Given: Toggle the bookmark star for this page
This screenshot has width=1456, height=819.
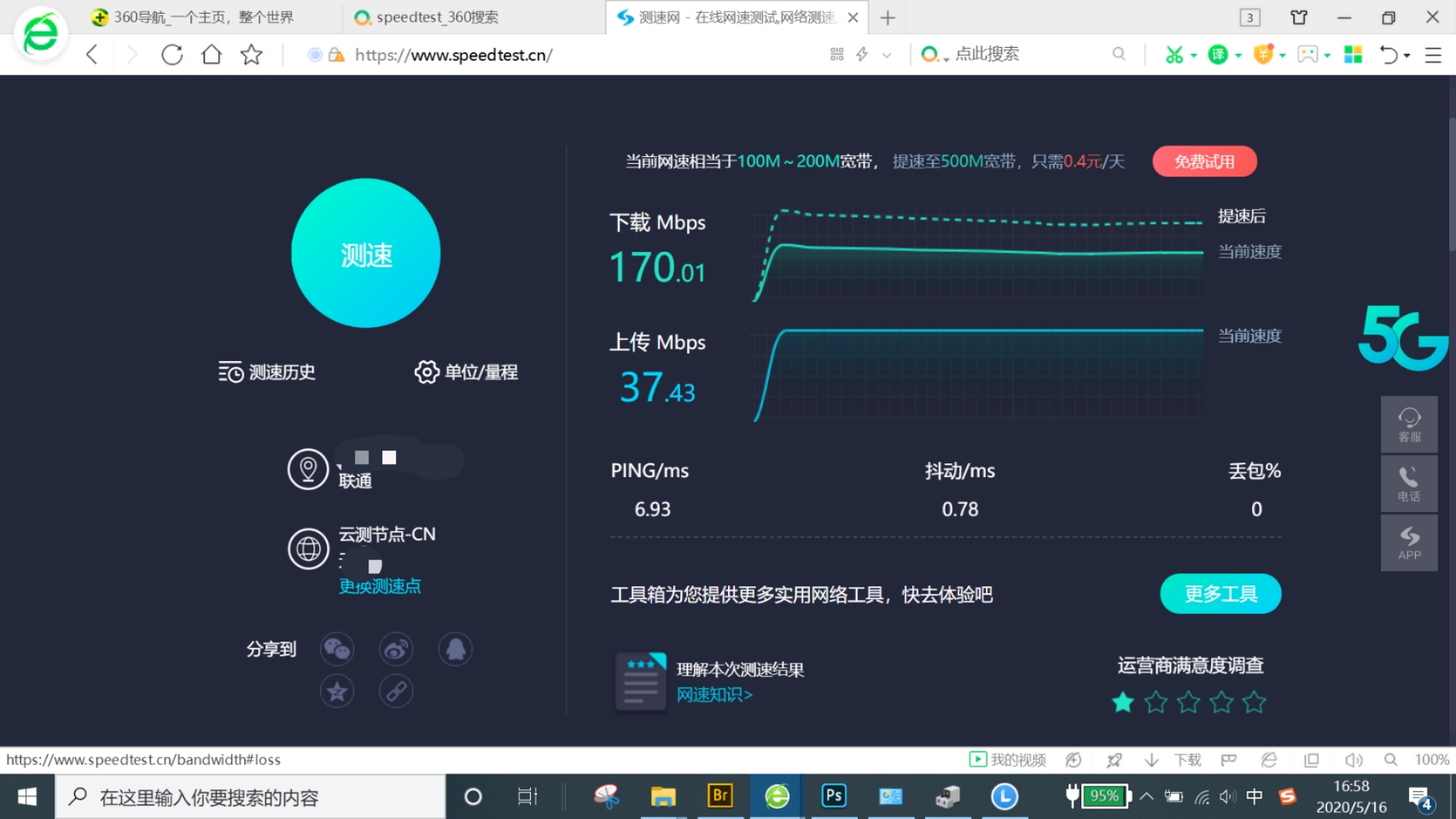Looking at the screenshot, I should click(x=251, y=54).
